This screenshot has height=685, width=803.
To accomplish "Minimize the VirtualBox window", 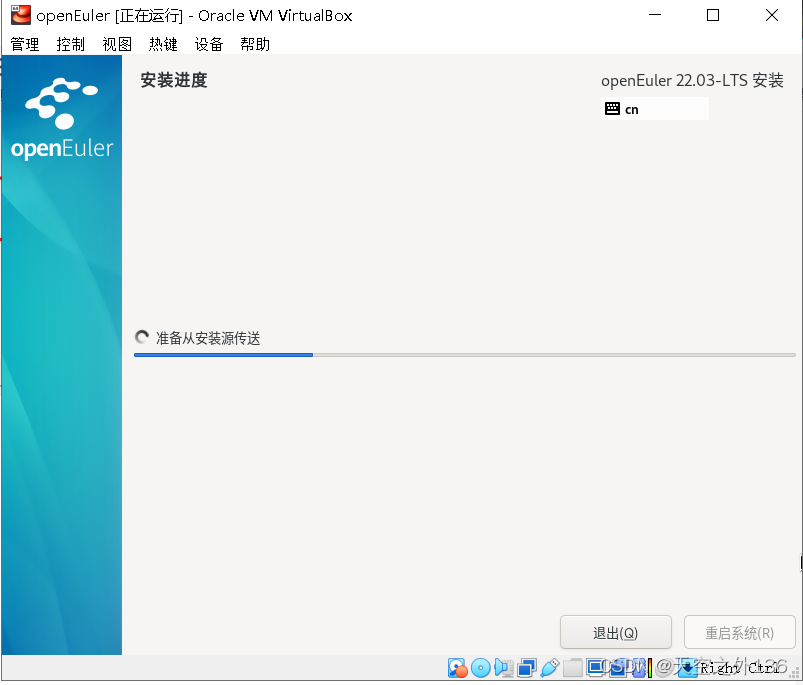I will 655,15.
